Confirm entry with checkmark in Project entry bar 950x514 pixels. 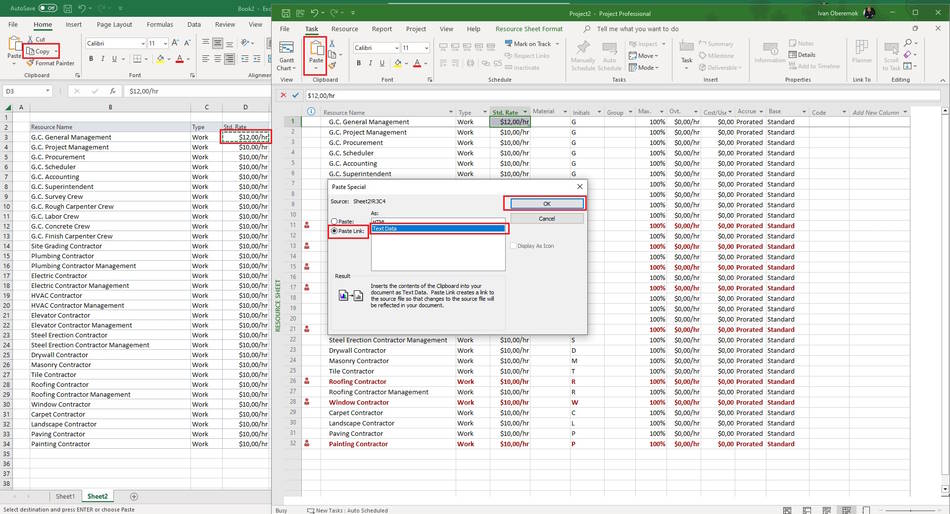coord(296,95)
